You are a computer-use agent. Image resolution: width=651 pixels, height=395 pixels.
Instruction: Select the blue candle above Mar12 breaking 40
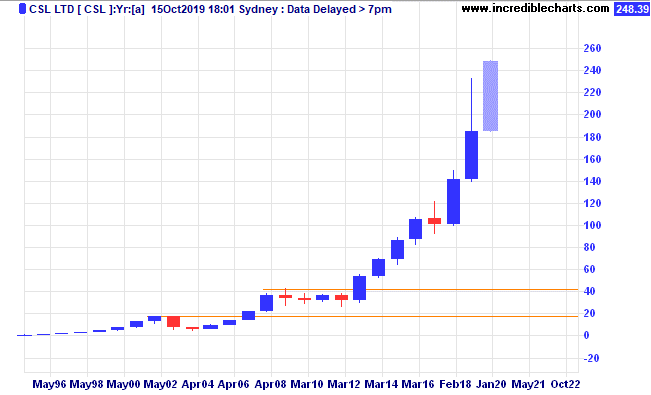360,288
